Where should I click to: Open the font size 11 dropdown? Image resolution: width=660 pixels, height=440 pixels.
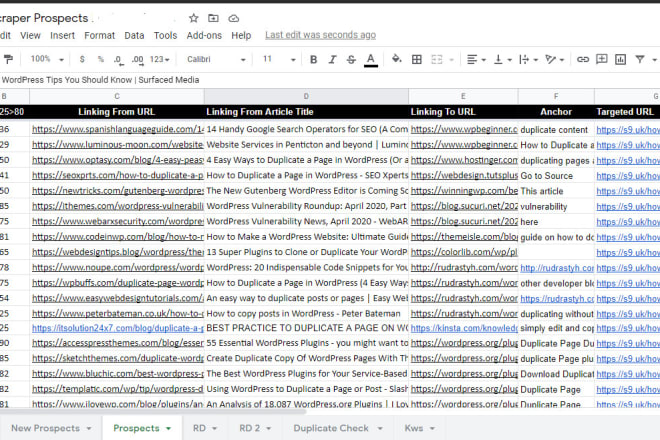pyautogui.click(x=279, y=59)
